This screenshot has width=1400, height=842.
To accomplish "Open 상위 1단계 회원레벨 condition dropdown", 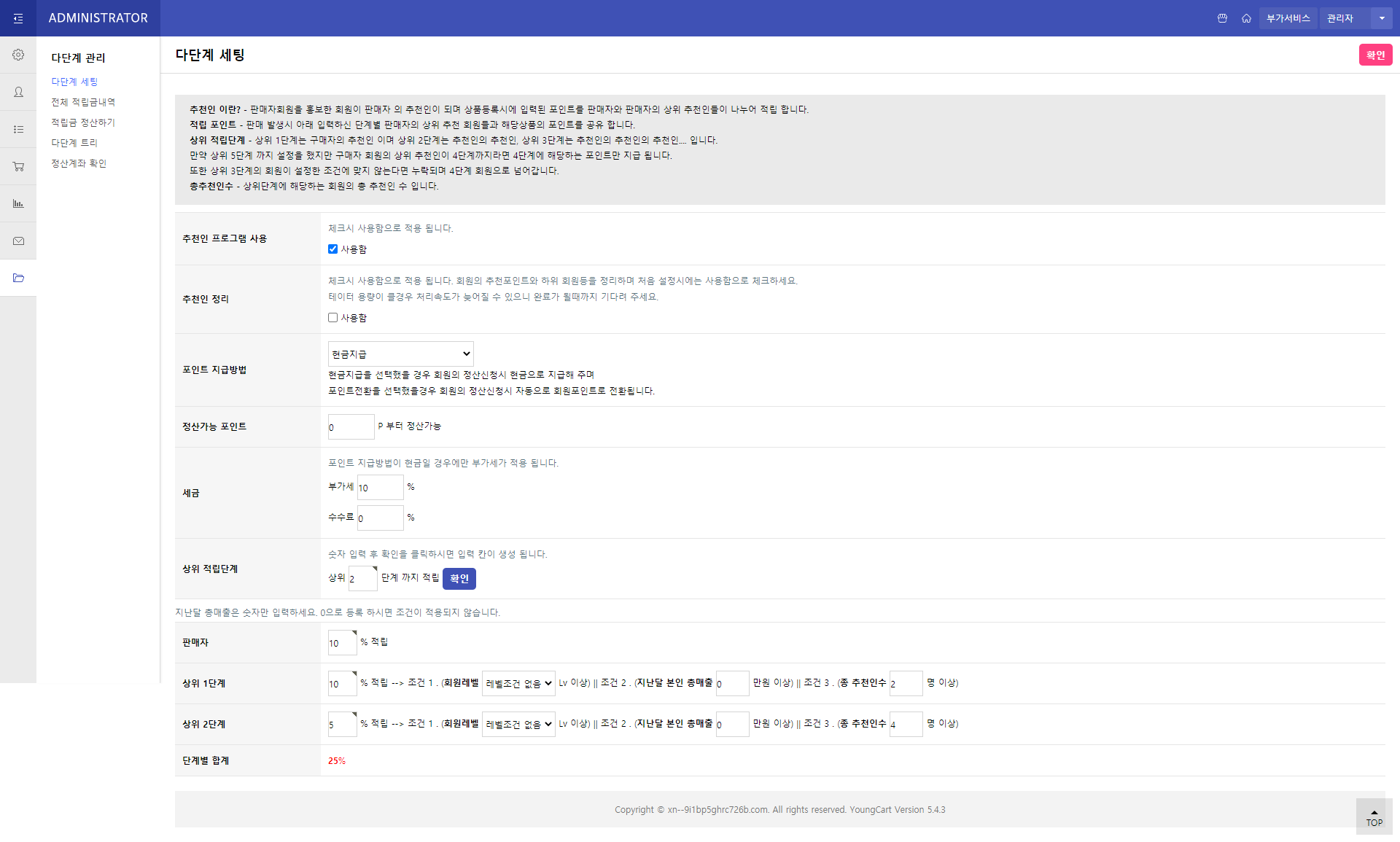I will (518, 683).
